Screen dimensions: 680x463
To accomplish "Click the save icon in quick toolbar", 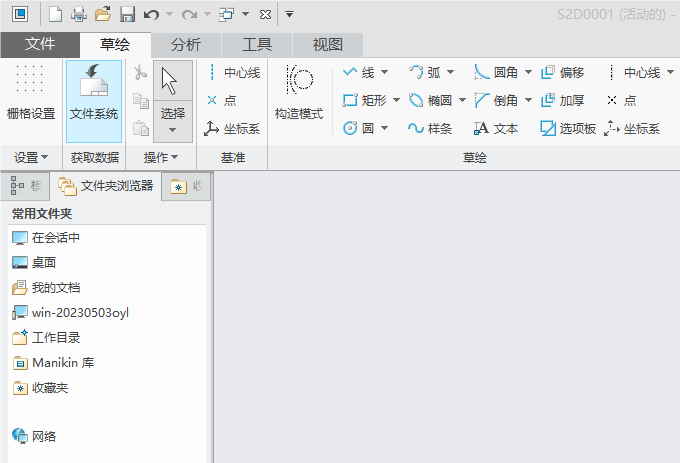I will point(128,14).
